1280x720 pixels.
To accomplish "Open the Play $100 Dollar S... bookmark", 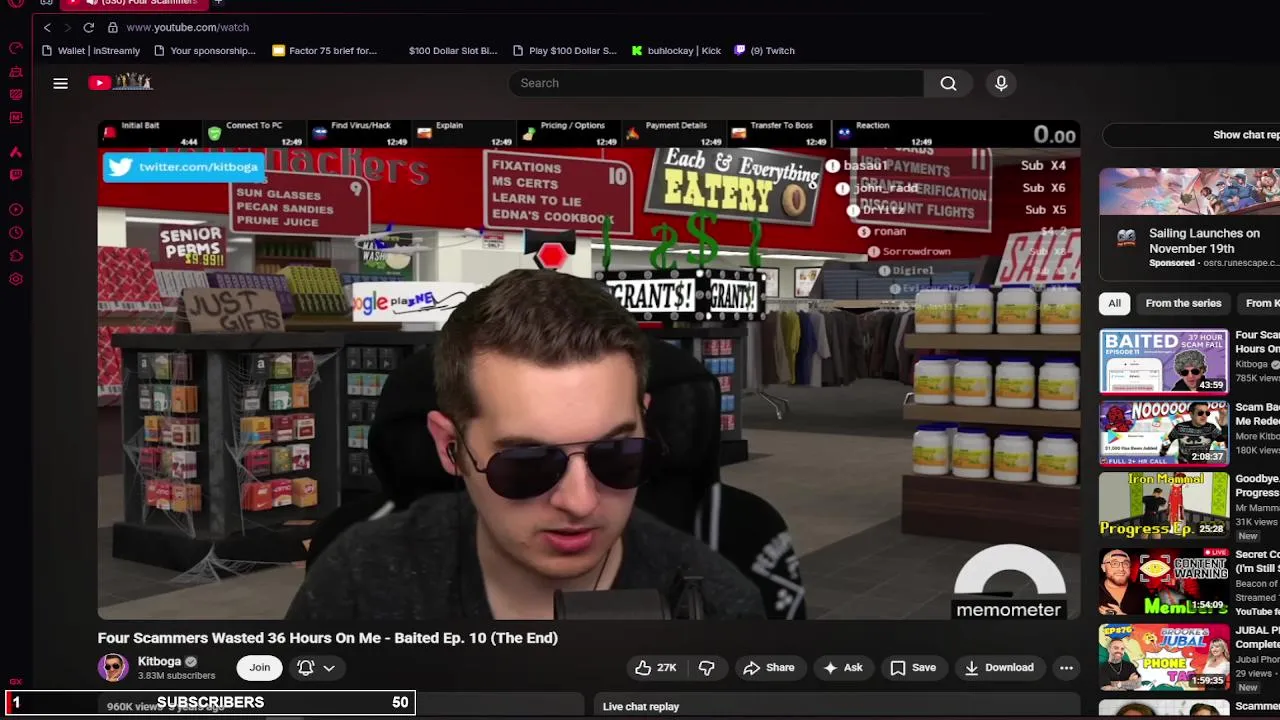I will coord(565,51).
